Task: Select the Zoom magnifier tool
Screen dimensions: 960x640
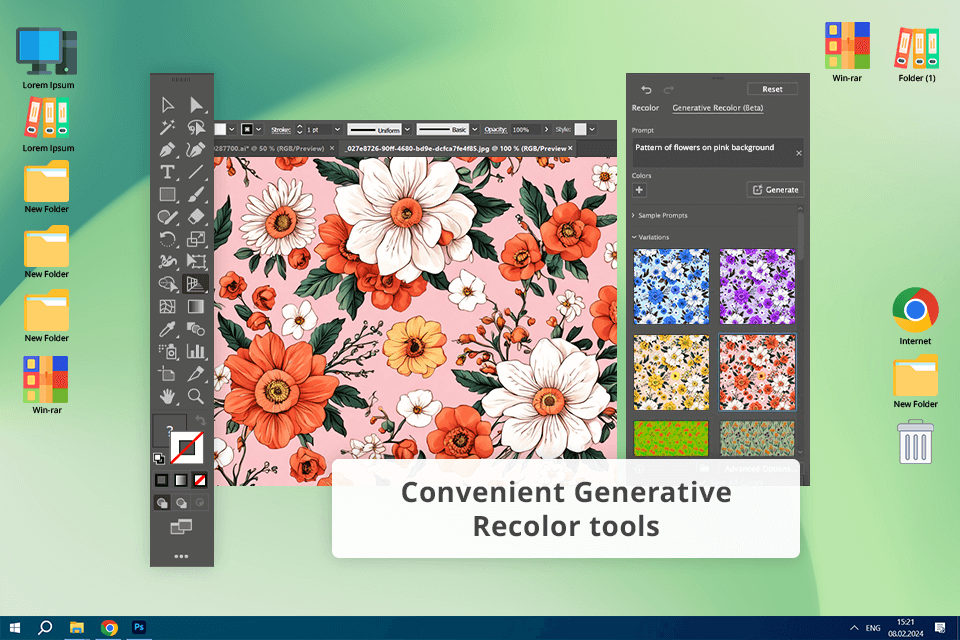Action: point(196,396)
